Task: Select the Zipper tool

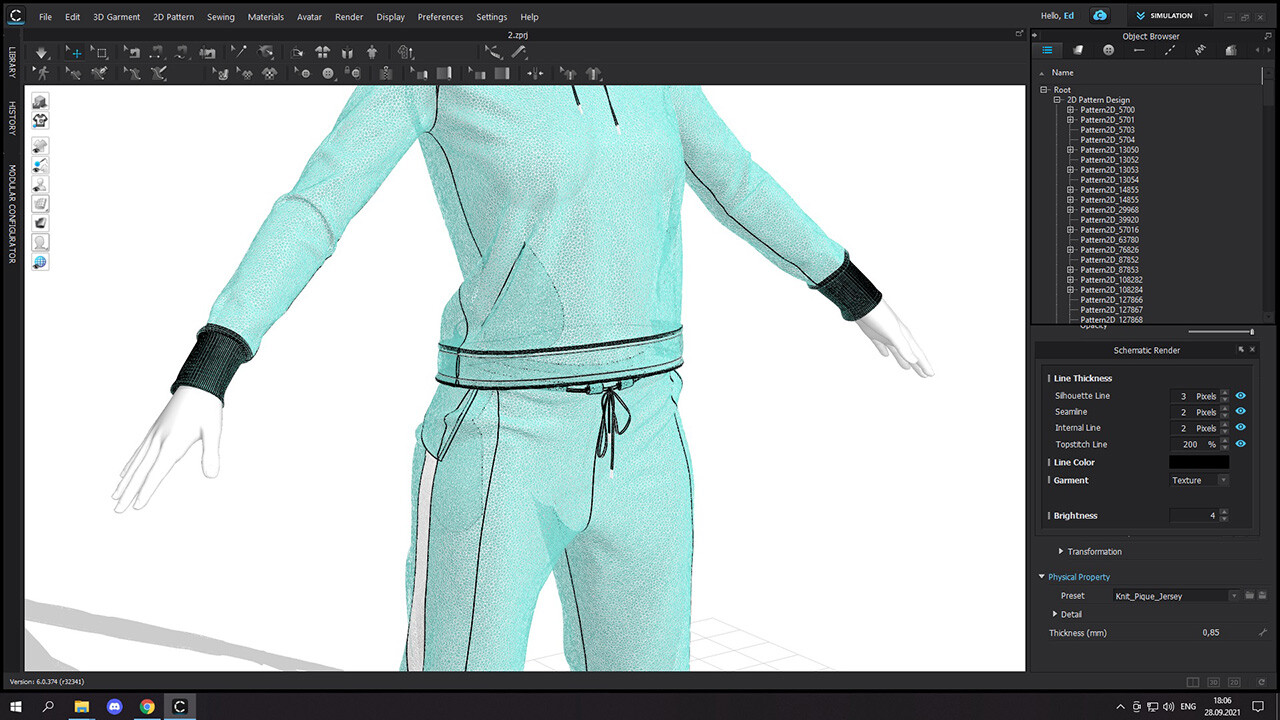Action: 386,73
